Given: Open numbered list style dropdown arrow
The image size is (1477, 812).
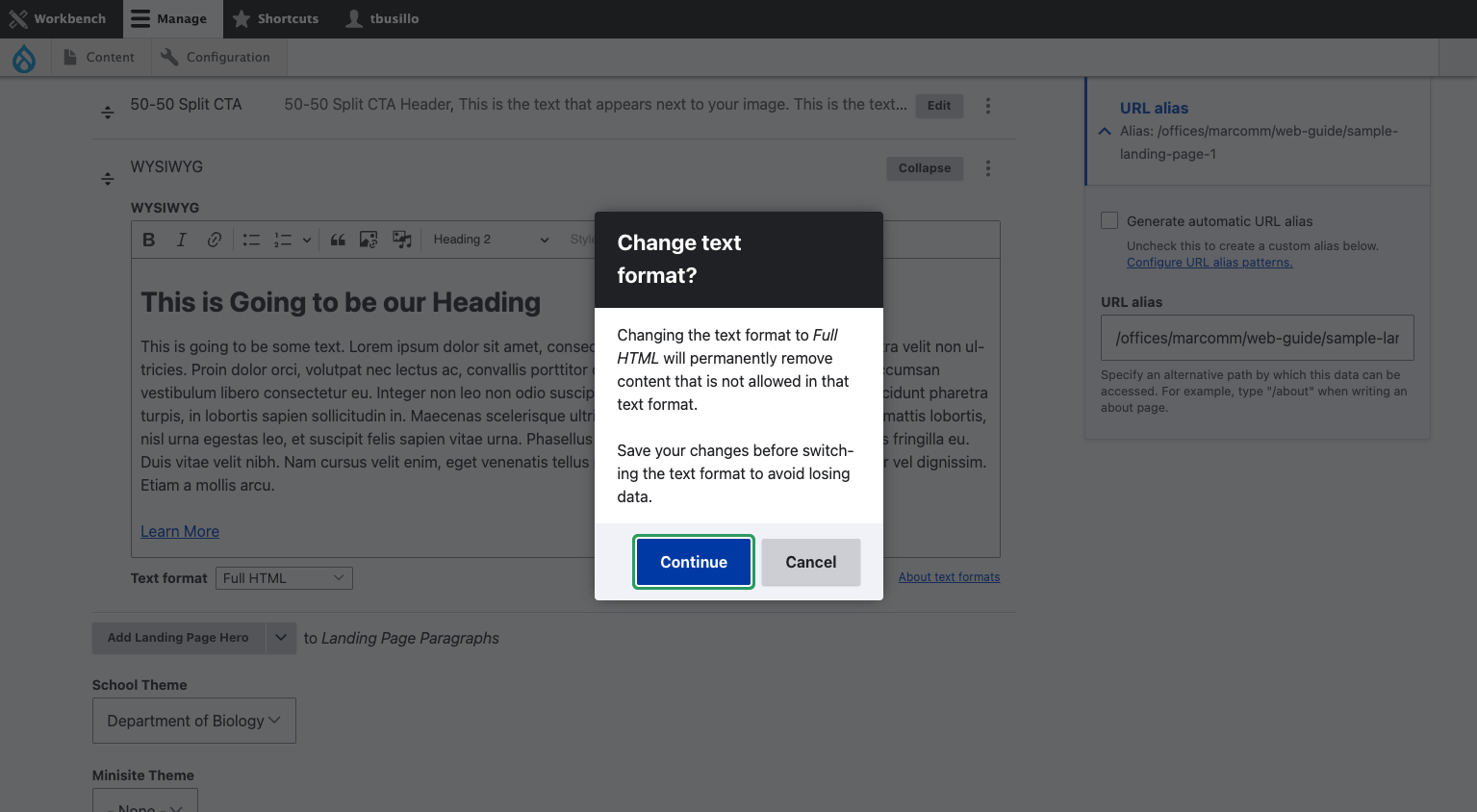Looking at the screenshot, I should (307, 240).
